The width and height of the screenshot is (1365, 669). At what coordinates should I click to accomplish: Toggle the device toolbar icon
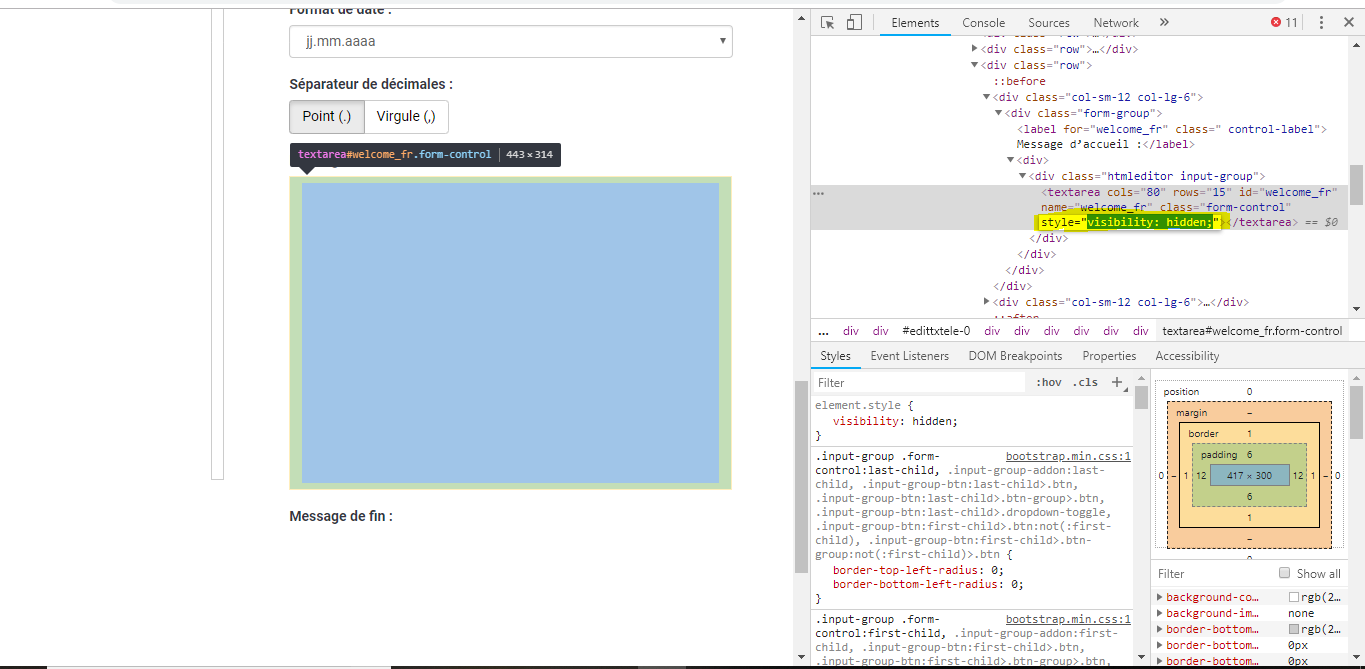coord(854,22)
